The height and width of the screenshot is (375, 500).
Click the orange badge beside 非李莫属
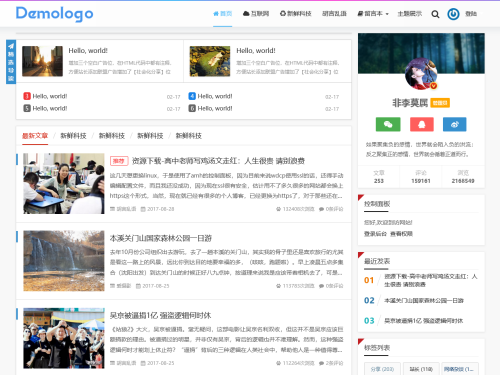point(440,103)
